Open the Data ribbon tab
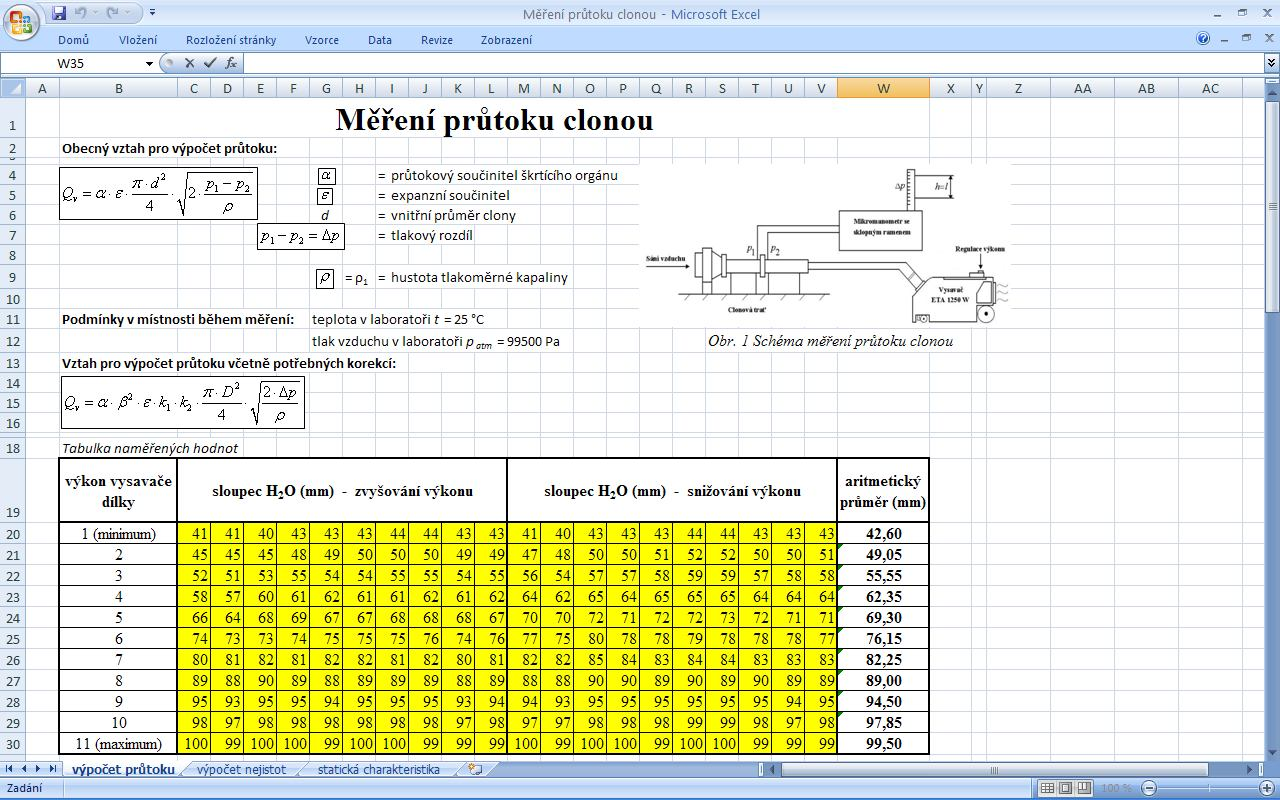The height and width of the screenshot is (800, 1280). (380, 40)
